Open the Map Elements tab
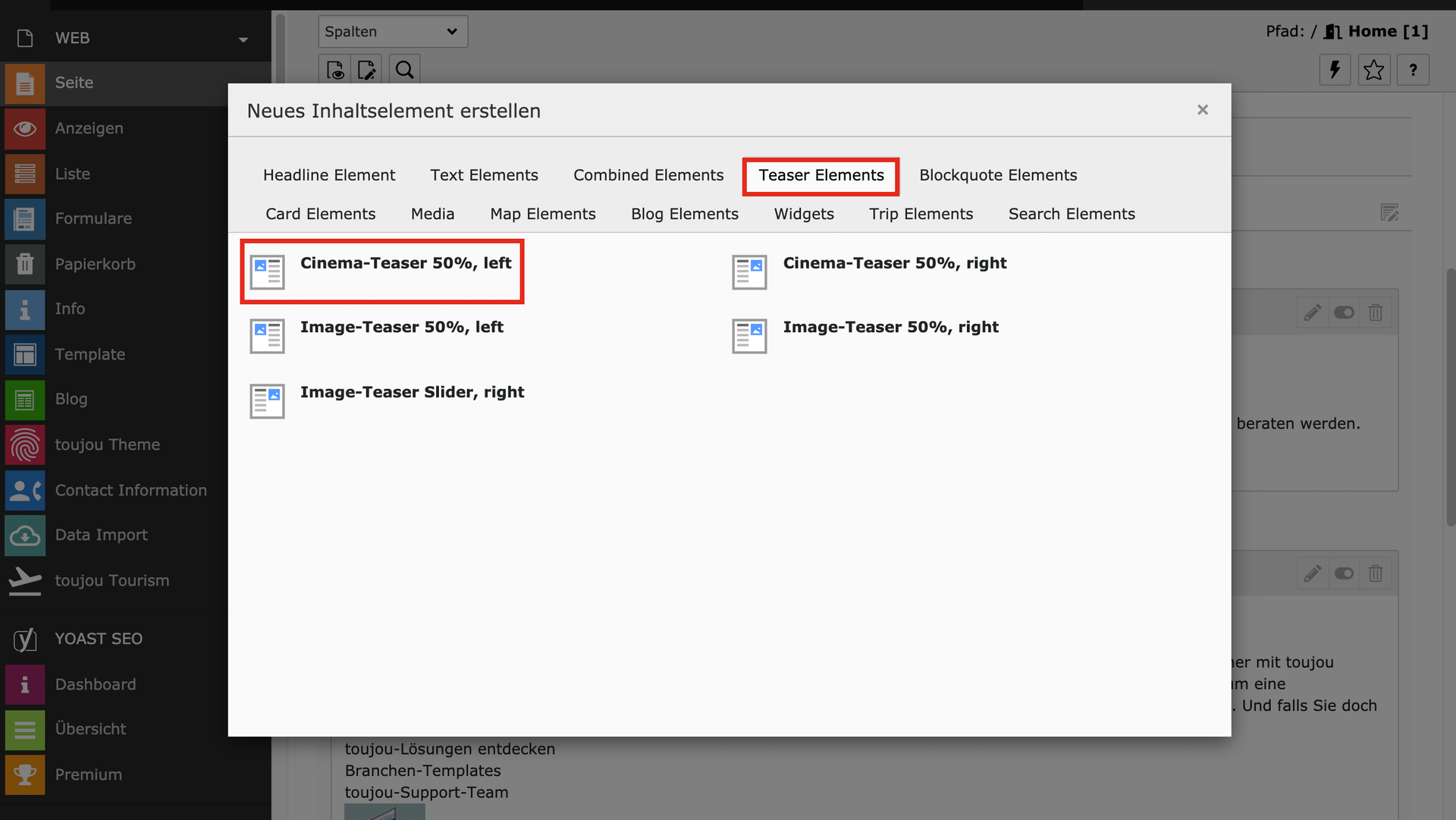This screenshot has height=820, width=1456. [x=542, y=215]
